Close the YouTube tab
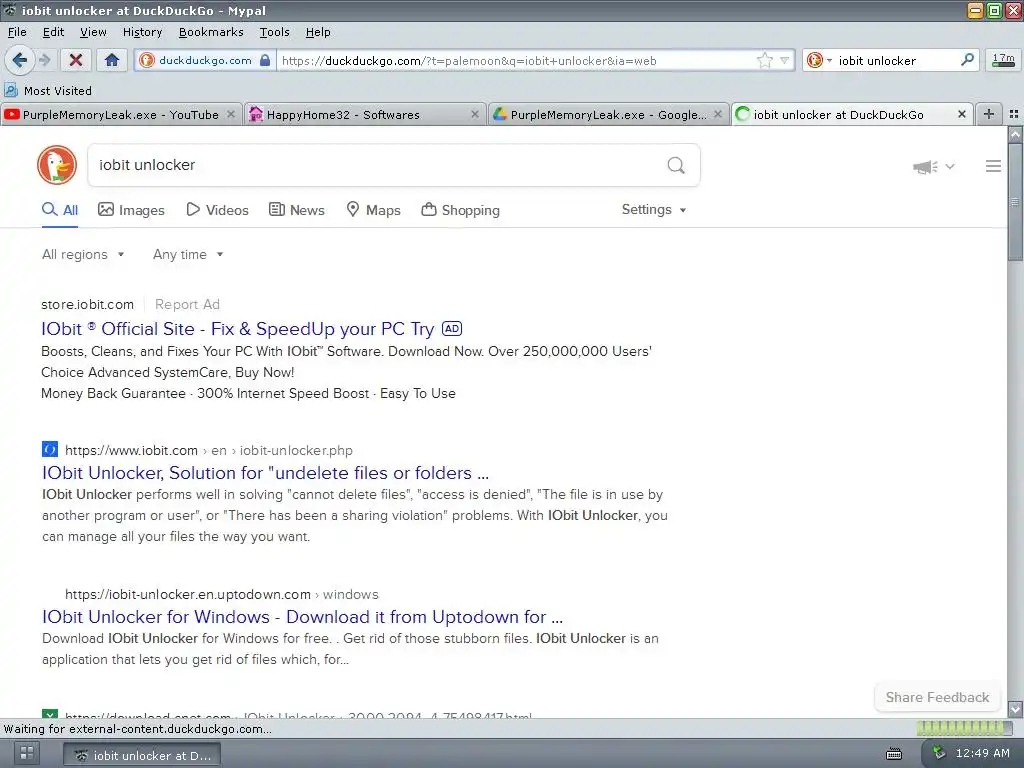The width and height of the screenshot is (1024, 768). [231, 114]
